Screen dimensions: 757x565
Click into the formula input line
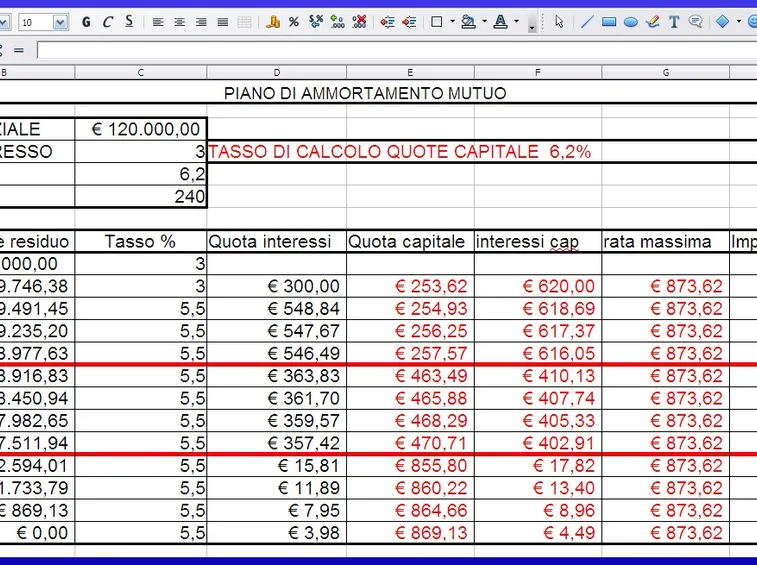pyautogui.click(x=397, y=50)
